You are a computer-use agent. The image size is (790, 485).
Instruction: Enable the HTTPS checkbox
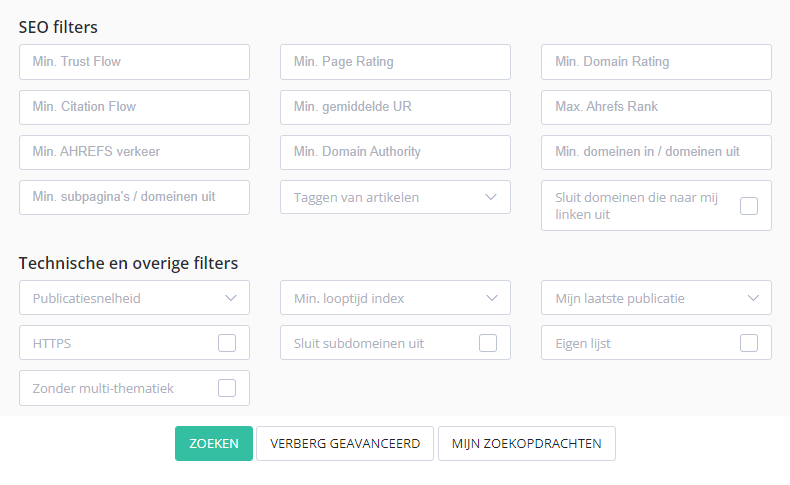click(x=227, y=343)
